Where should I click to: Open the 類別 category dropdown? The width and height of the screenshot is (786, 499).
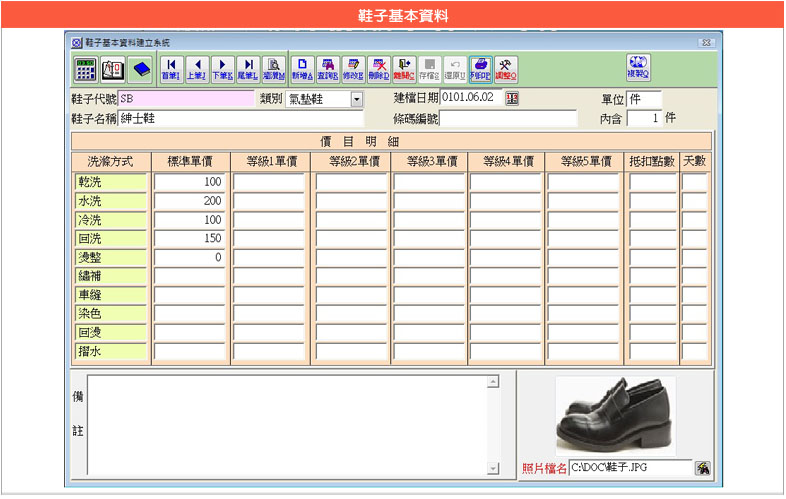[x=356, y=99]
